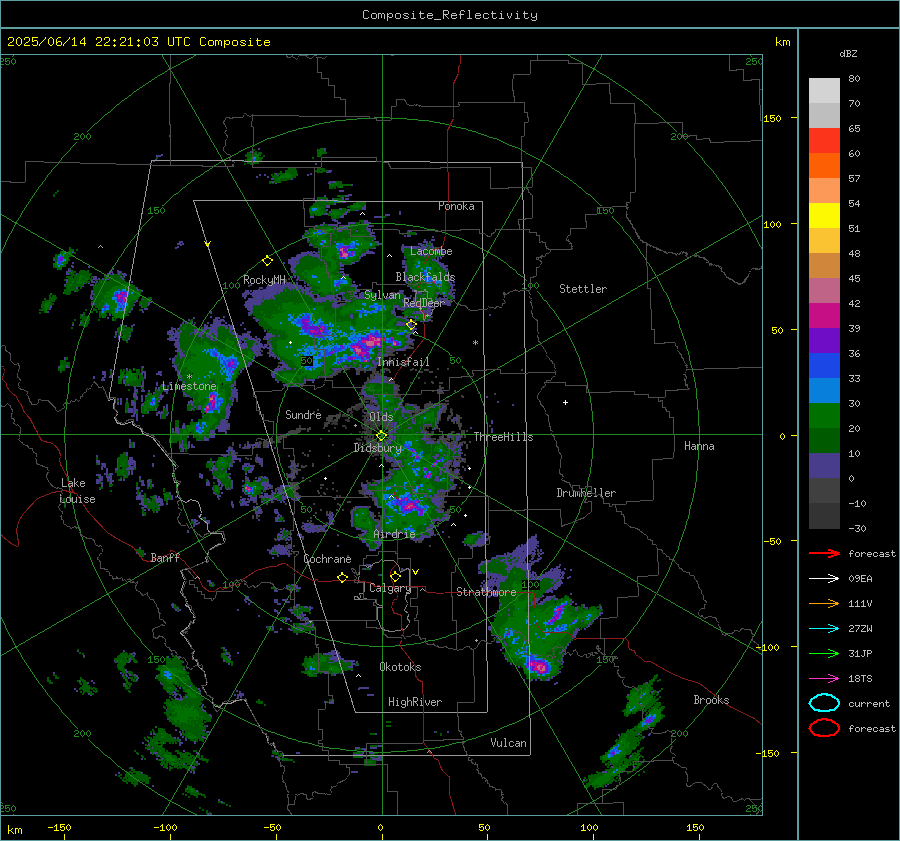
Task: Click the dBZ legend heading
Action: 848,53
